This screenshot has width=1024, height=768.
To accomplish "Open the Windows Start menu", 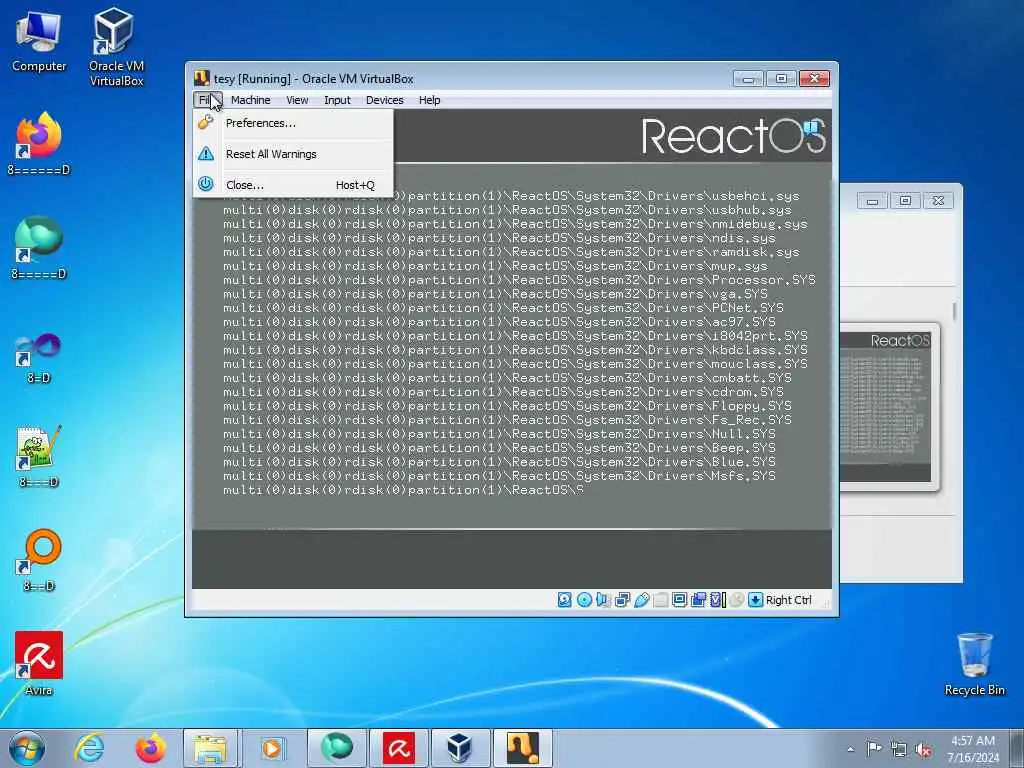I will coord(27,748).
